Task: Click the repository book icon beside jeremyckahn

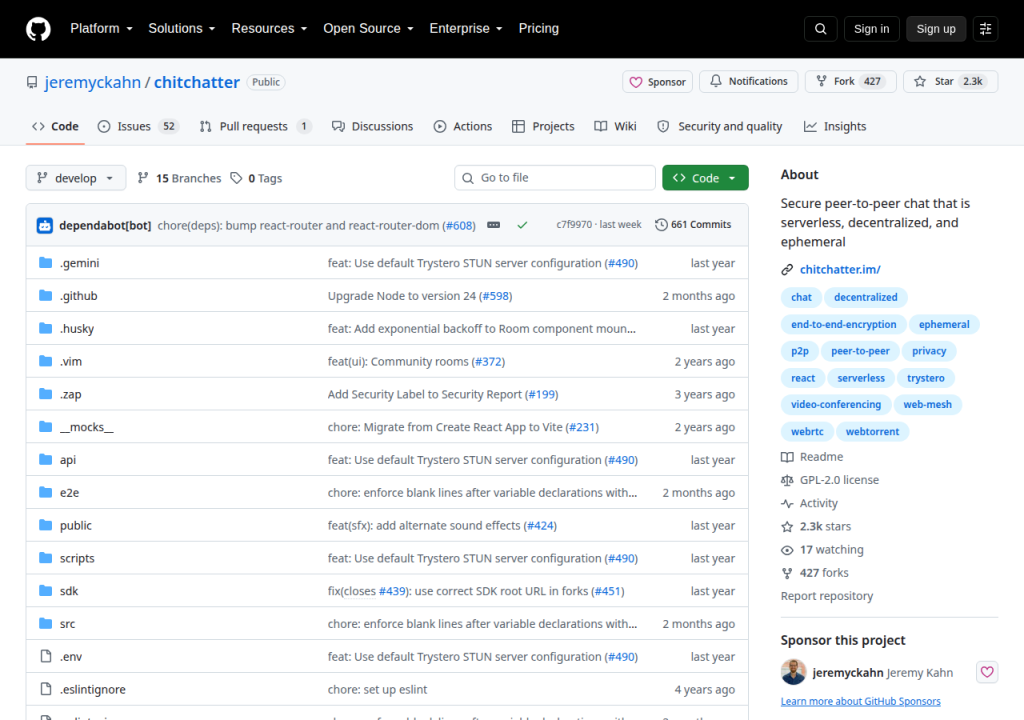Action: 32,82
